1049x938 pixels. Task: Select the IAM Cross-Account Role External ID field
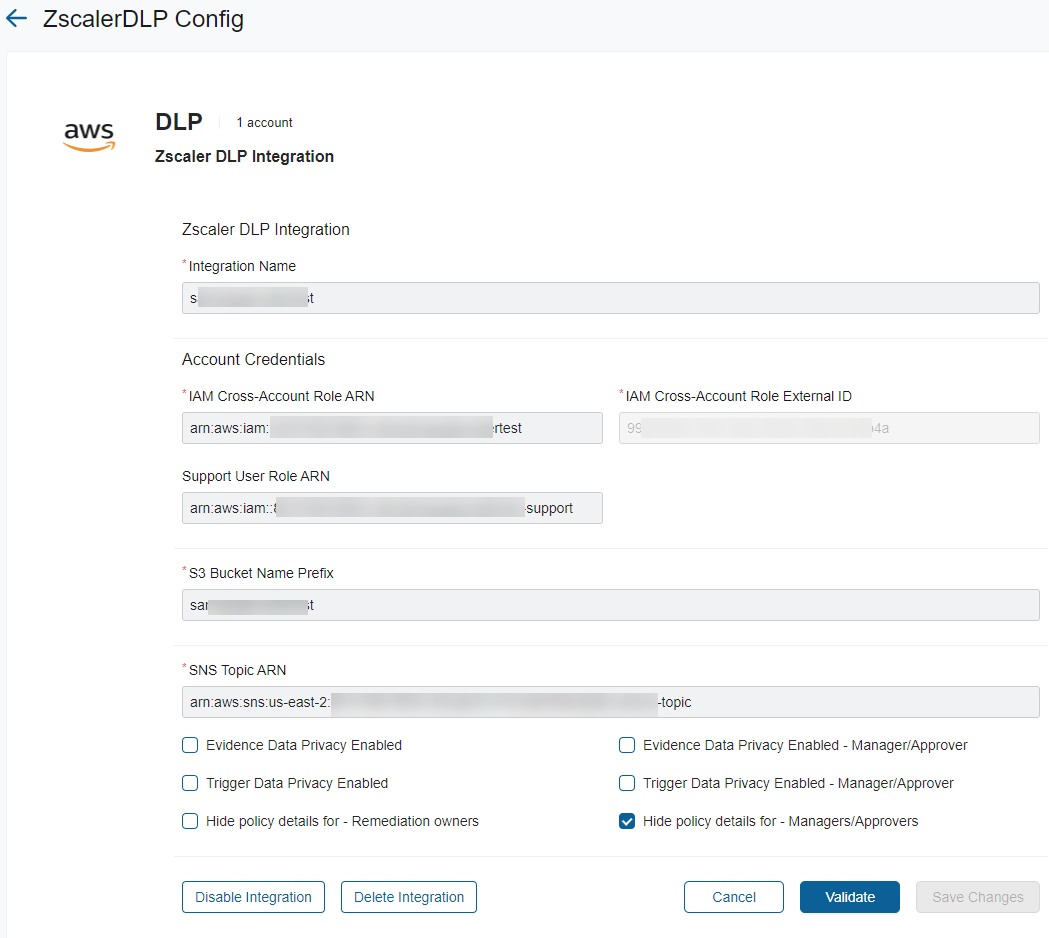(829, 428)
